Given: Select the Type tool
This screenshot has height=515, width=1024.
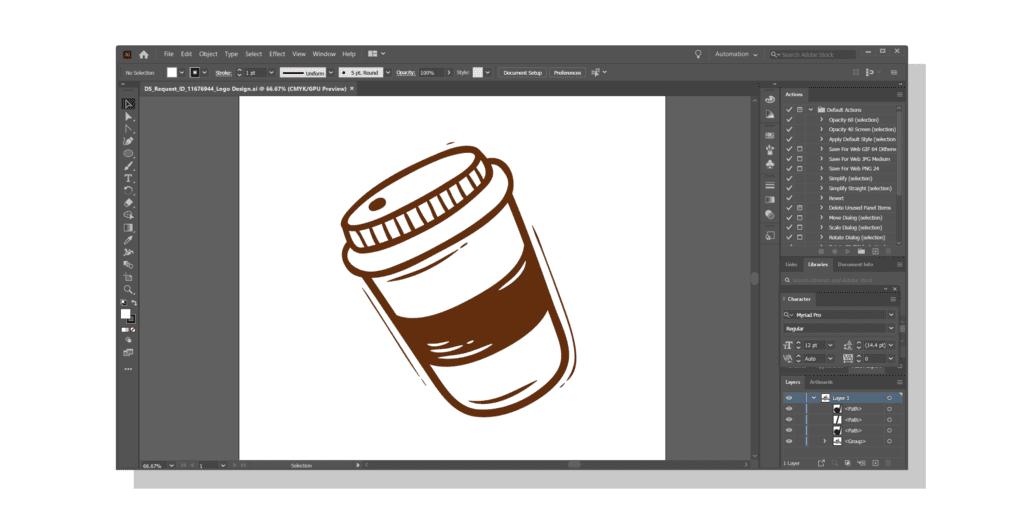Looking at the screenshot, I should click(x=128, y=178).
